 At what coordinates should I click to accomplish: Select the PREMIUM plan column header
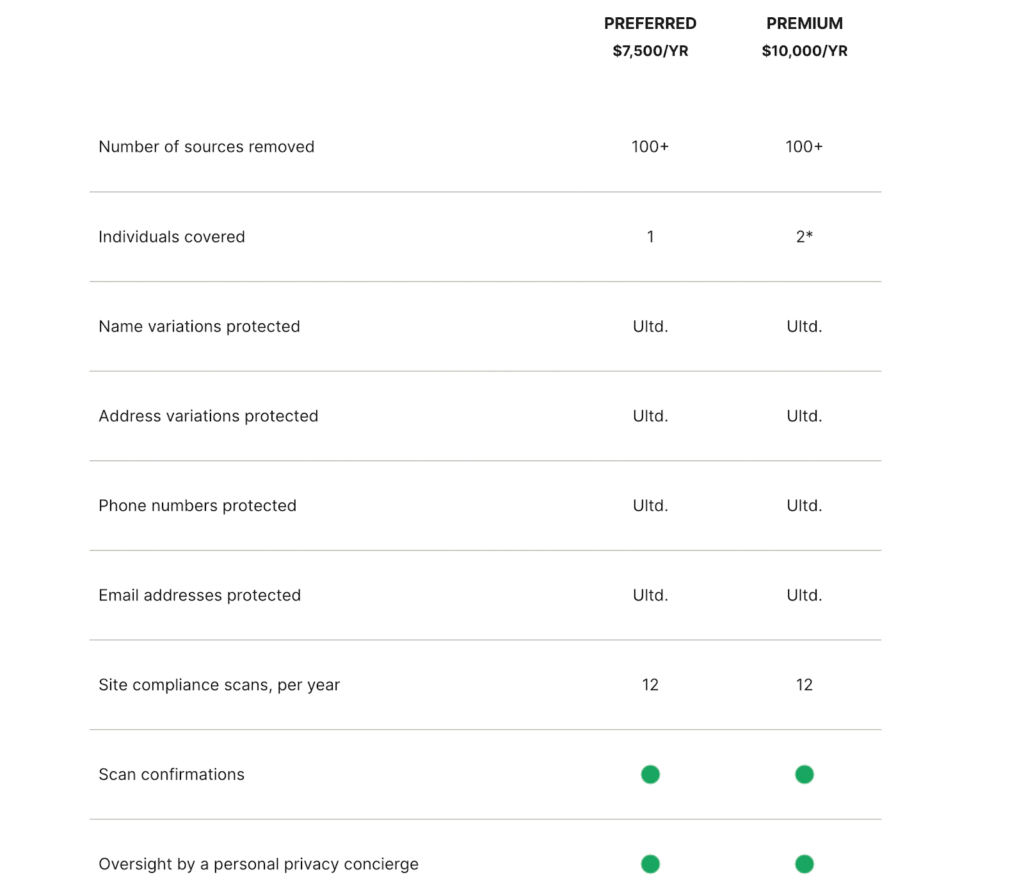(x=804, y=23)
